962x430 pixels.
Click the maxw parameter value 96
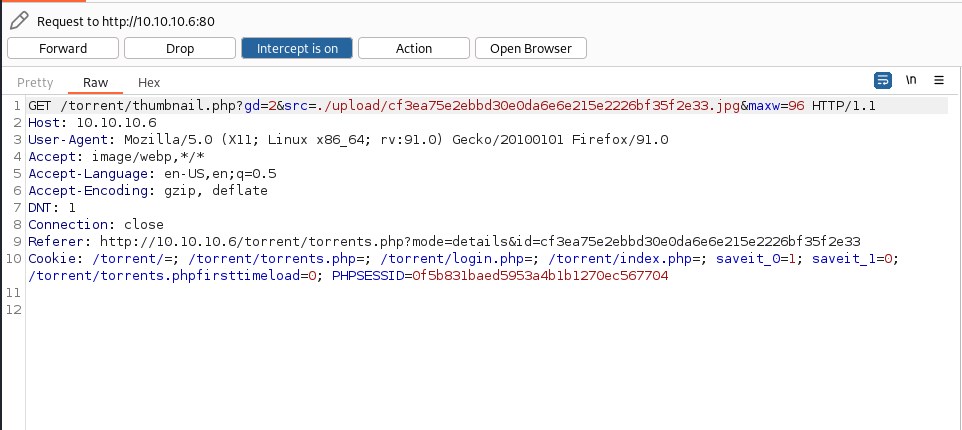tap(796, 106)
